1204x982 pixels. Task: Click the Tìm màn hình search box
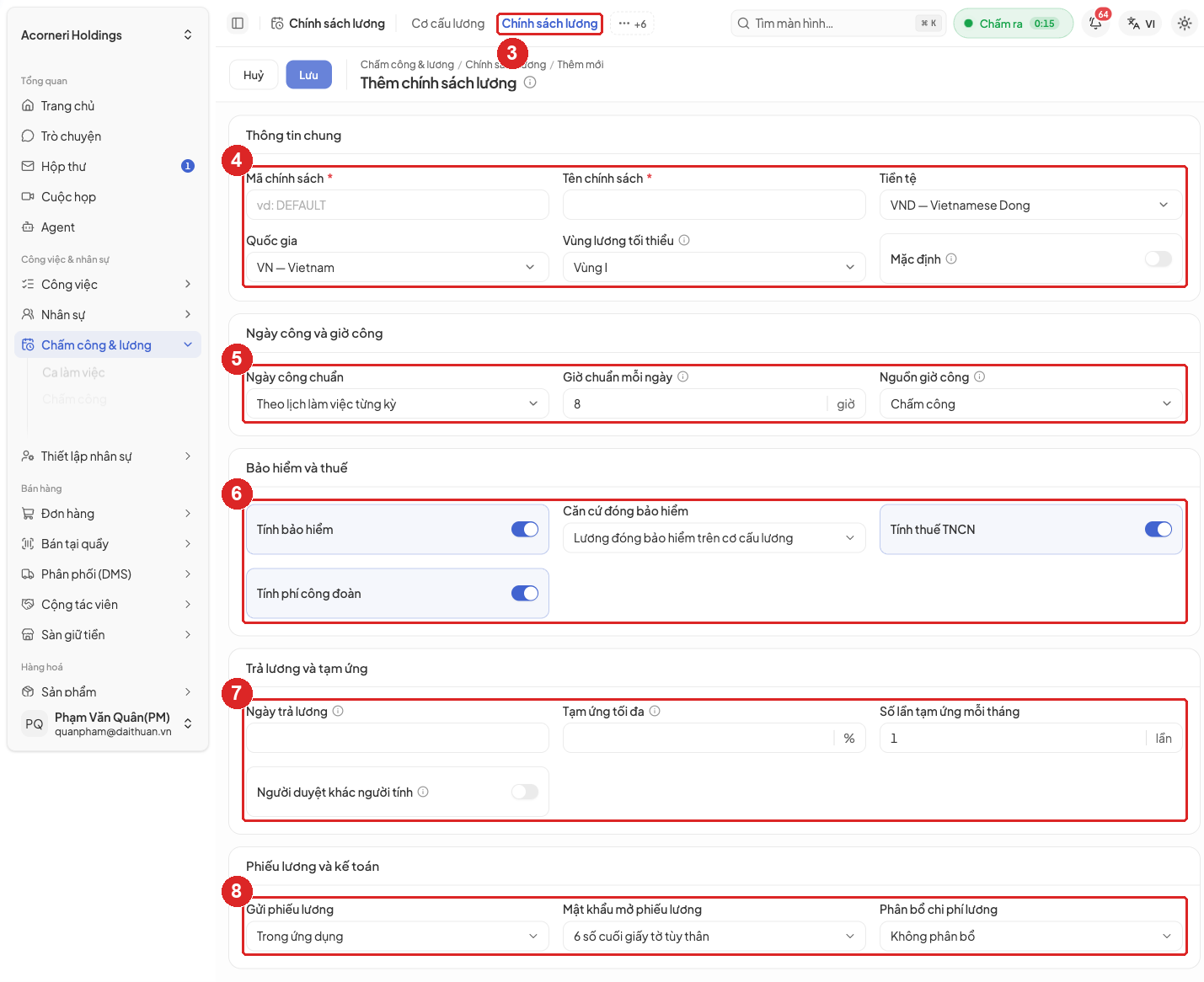pyautogui.click(x=838, y=24)
